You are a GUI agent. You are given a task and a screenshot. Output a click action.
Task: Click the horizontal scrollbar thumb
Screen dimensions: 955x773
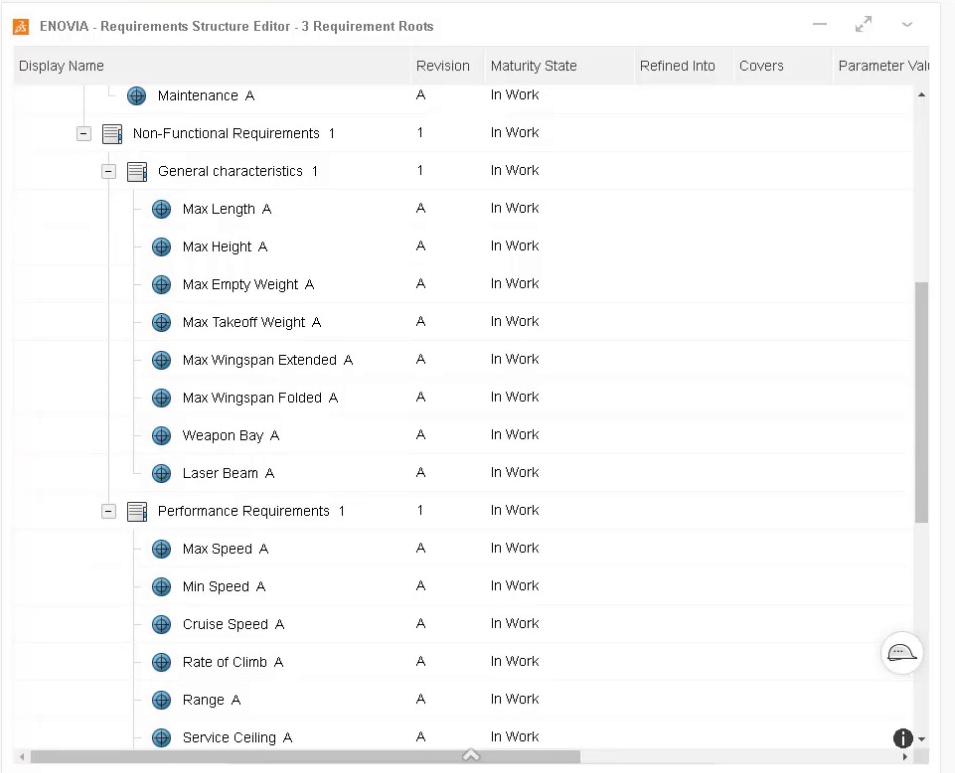click(305, 757)
